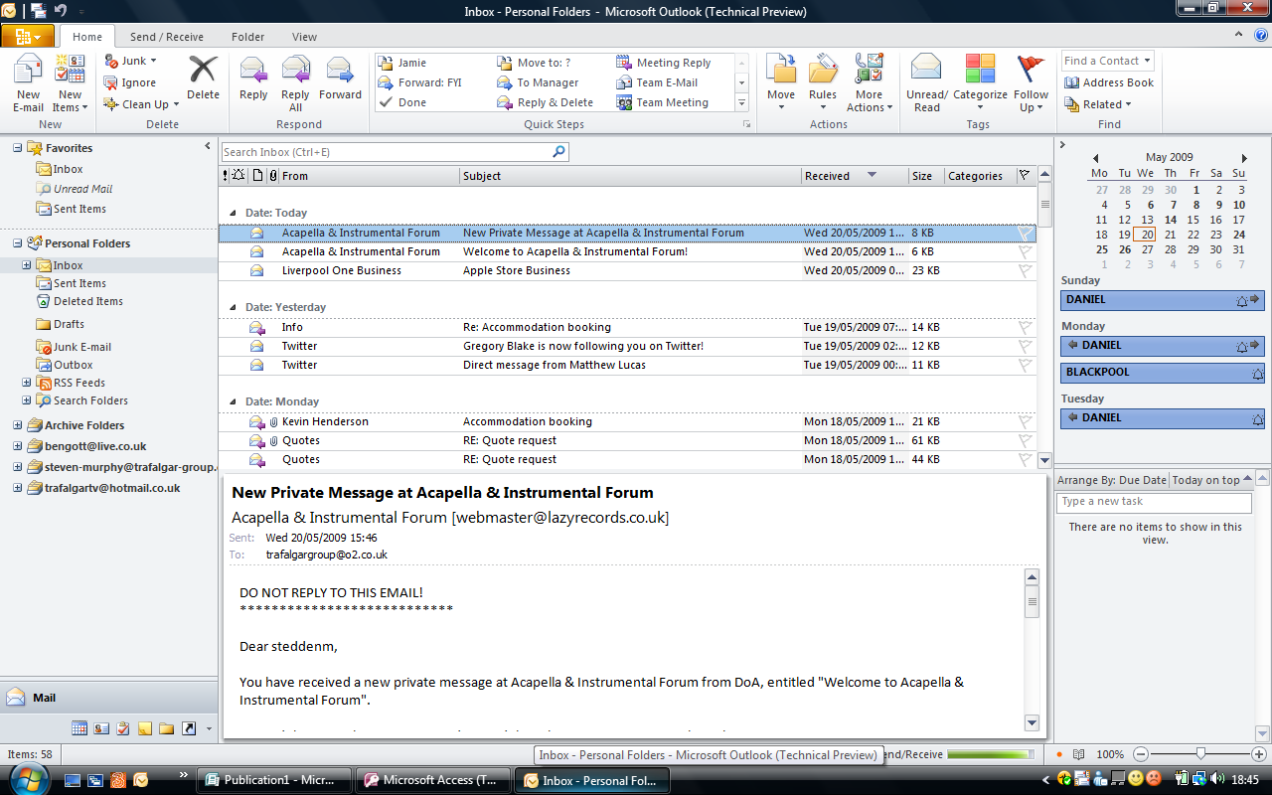Switch to Contacts in navigation pane icons

click(101, 728)
